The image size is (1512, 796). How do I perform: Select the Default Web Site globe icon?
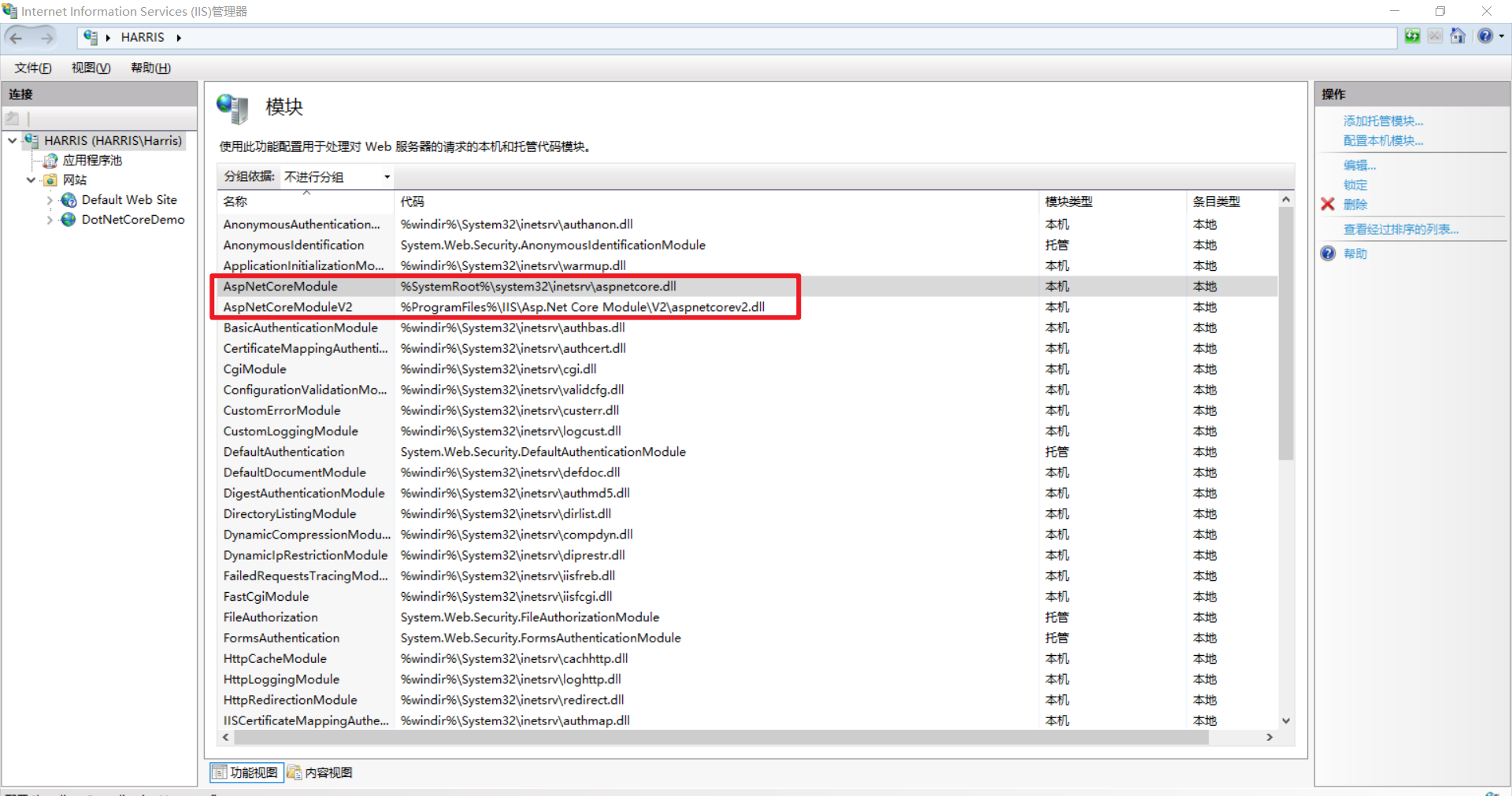69,200
